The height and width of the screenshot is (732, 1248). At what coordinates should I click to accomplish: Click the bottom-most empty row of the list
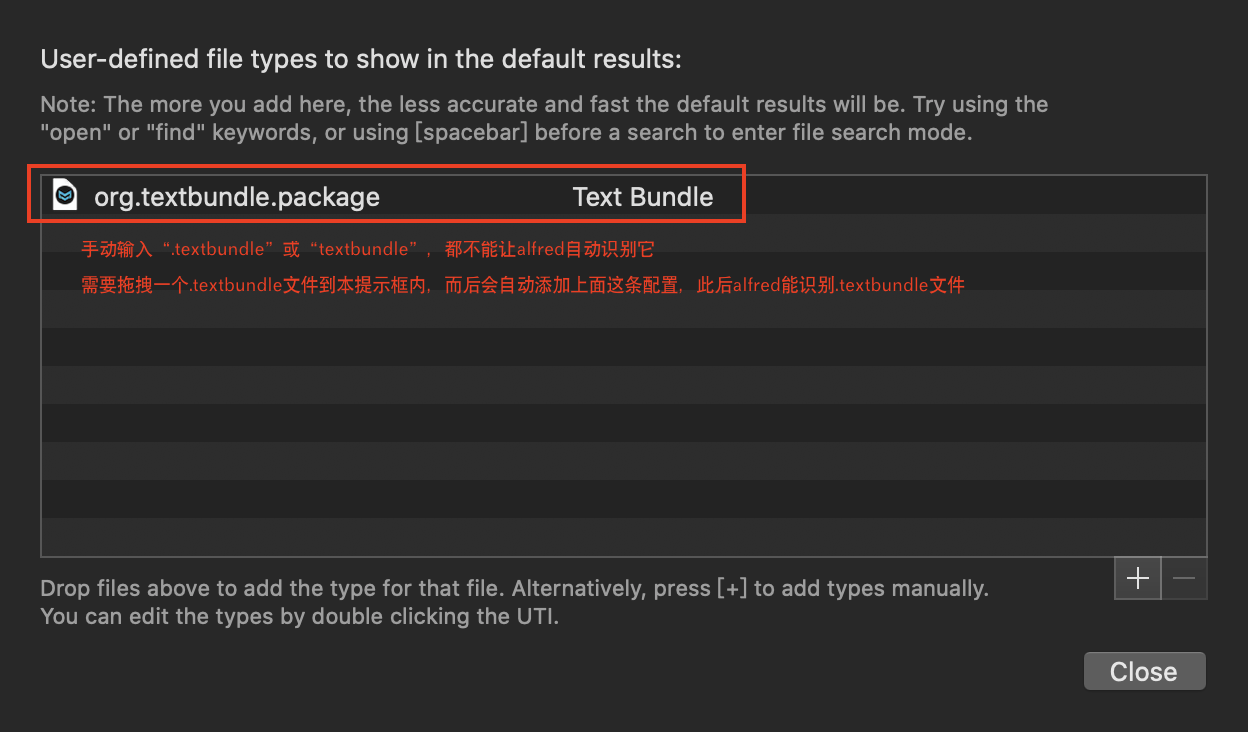click(623, 537)
